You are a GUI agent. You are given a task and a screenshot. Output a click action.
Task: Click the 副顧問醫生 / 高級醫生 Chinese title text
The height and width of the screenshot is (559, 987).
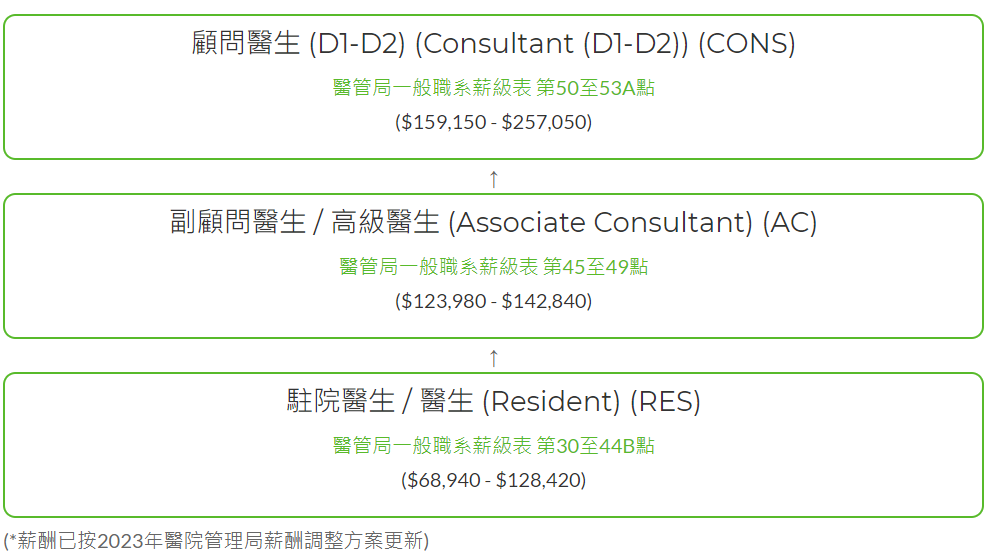tap(304, 222)
